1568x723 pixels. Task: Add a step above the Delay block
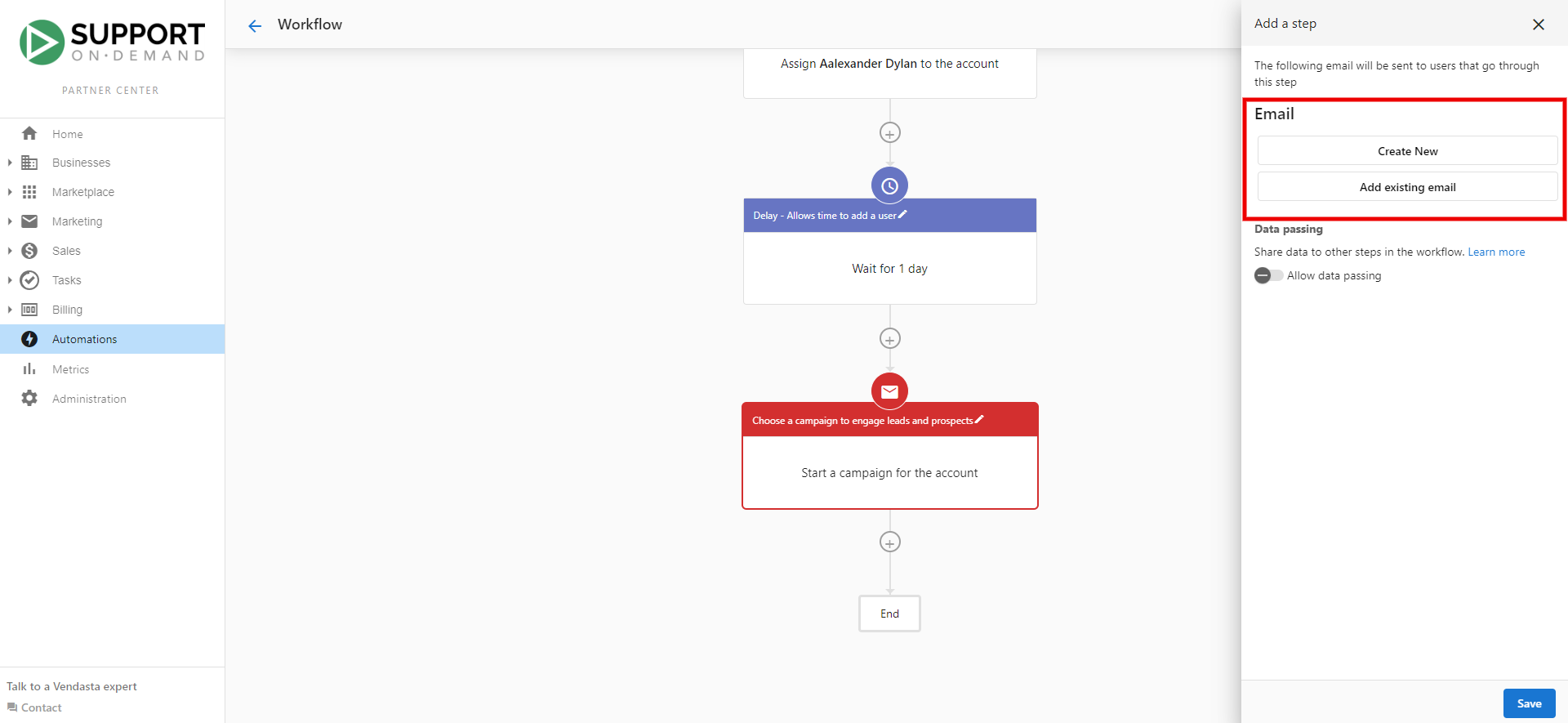point(889,132)
